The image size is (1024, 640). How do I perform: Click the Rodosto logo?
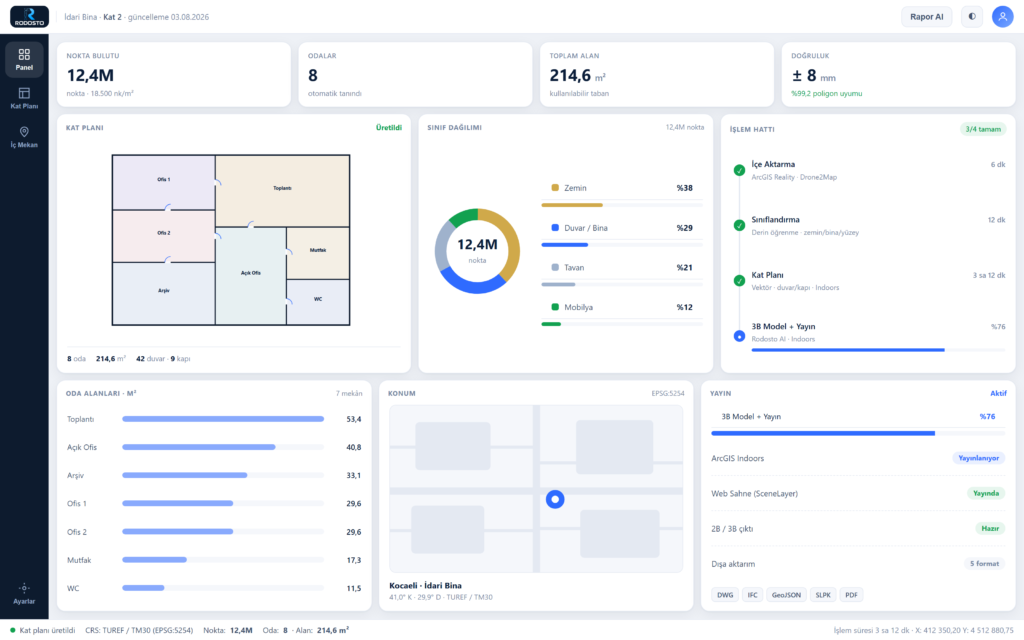(x=29, y=16)
